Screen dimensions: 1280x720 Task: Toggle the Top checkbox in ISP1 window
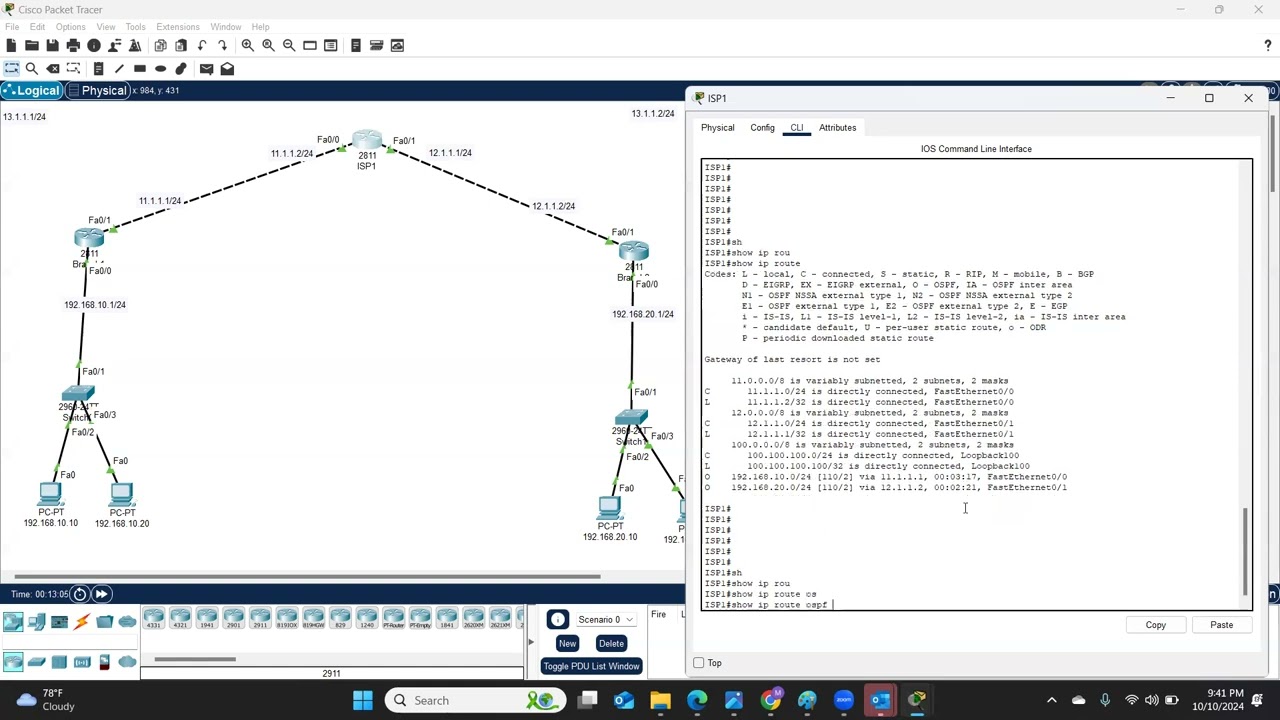tap(699, 663)
